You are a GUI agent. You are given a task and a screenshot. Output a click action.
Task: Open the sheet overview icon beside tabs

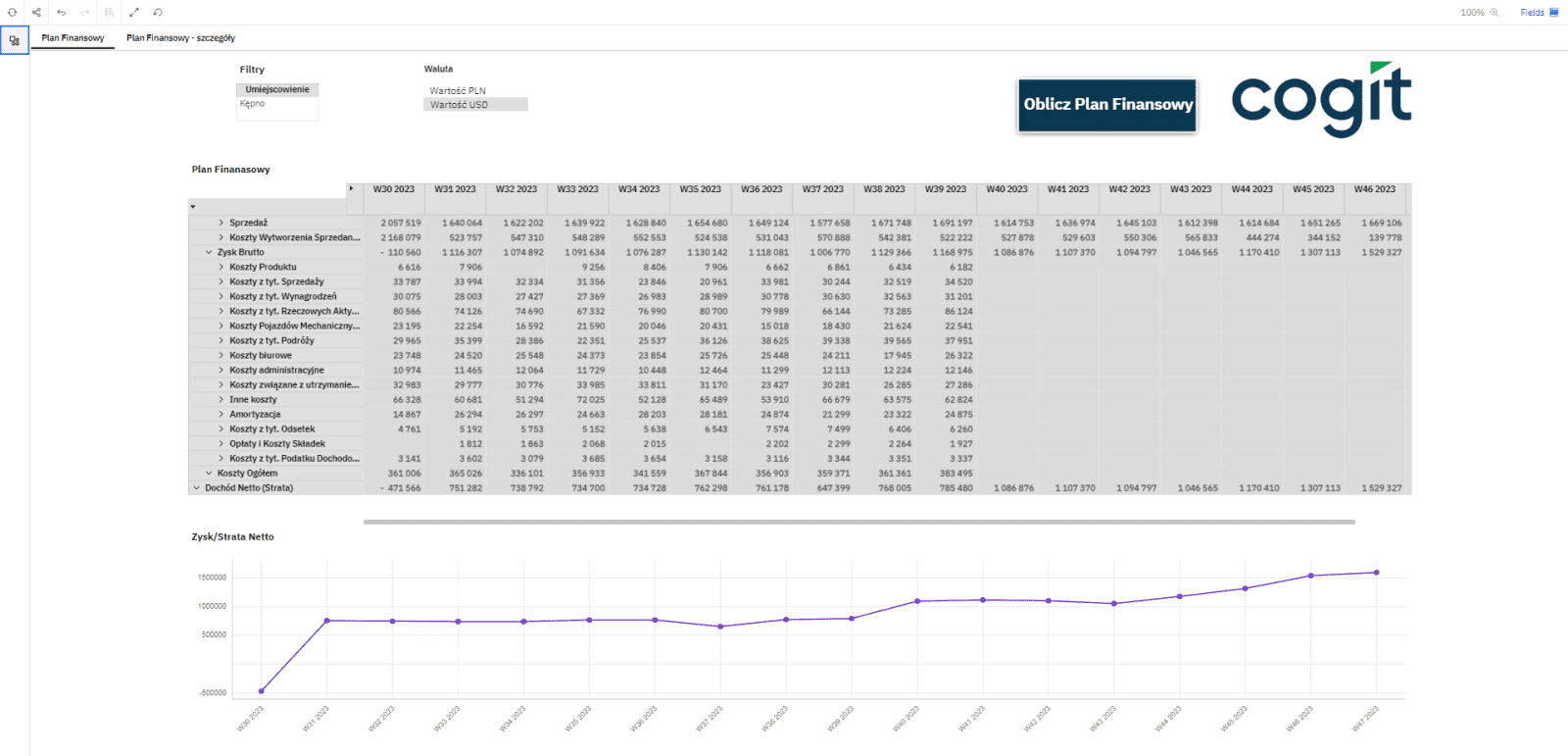point(15,41)
